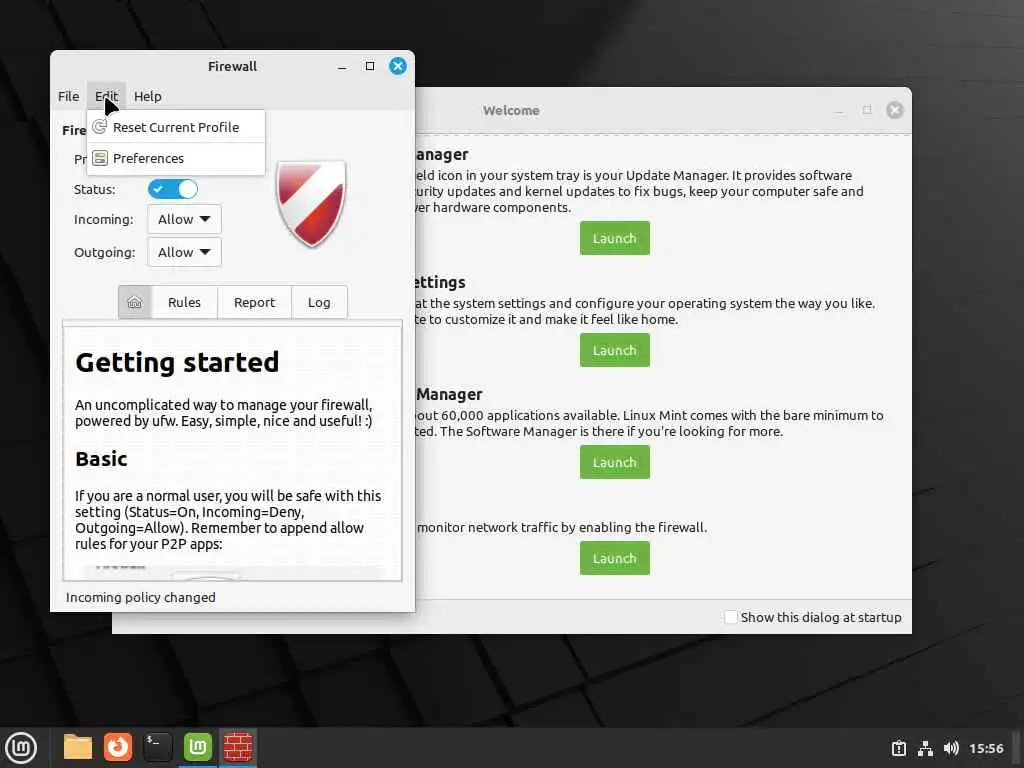The height and width of the screenshot is (768, 1024).
Task: Open the Update Manager tray icon
Action: [899, 748]
